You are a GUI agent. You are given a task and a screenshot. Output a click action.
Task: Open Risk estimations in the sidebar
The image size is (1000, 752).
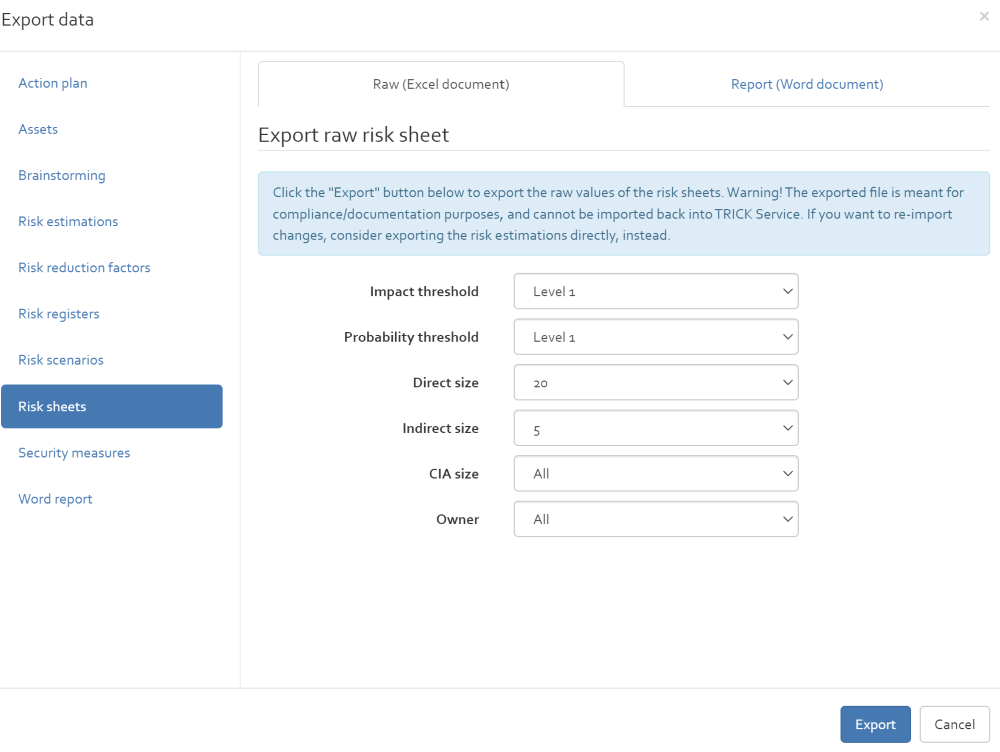pyautogui.click(x=68, y=221)
